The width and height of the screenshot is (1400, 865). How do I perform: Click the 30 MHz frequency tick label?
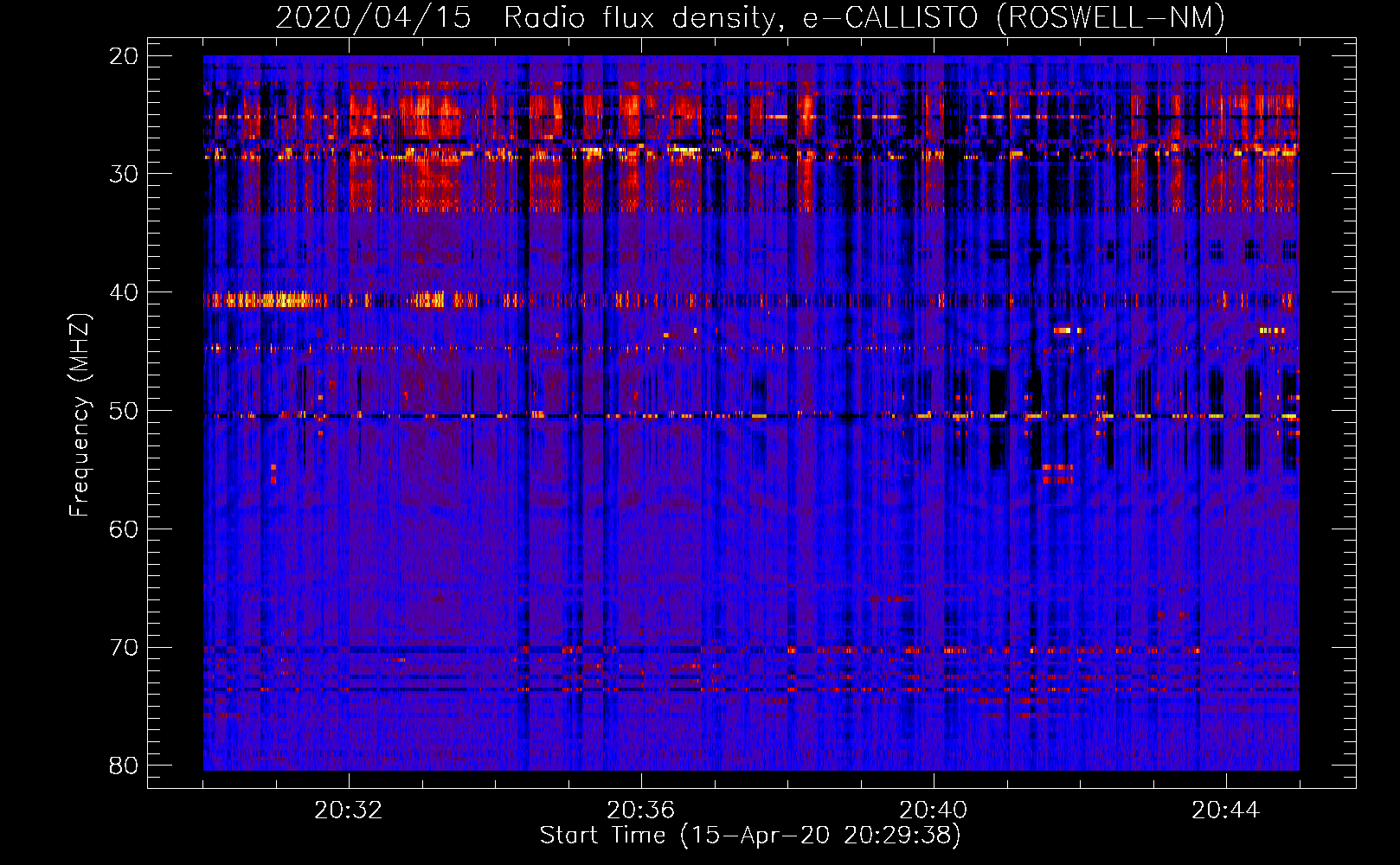(125, 174)
